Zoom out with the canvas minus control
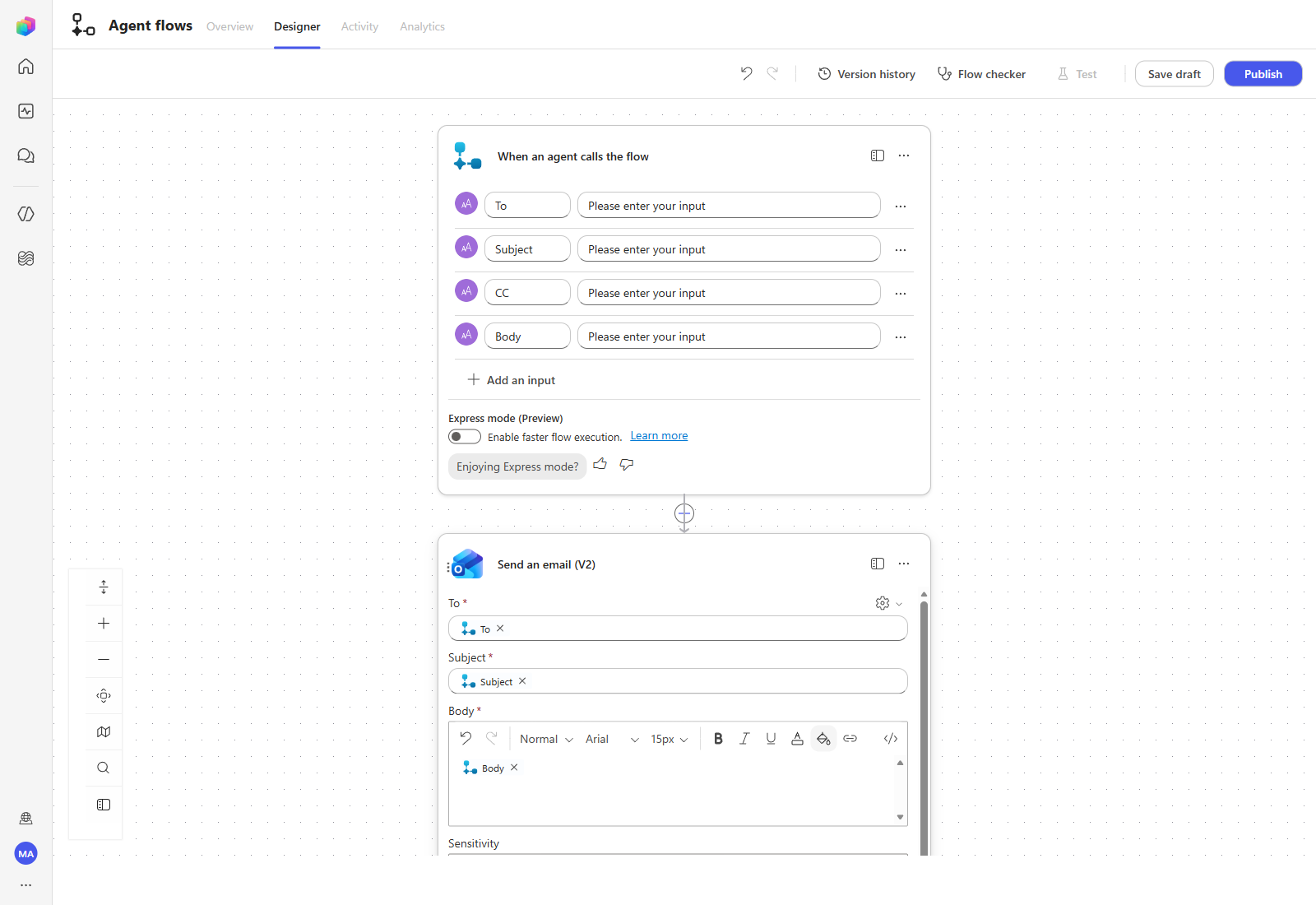Viewport: 1316px width, 905px height. (104, 659)
